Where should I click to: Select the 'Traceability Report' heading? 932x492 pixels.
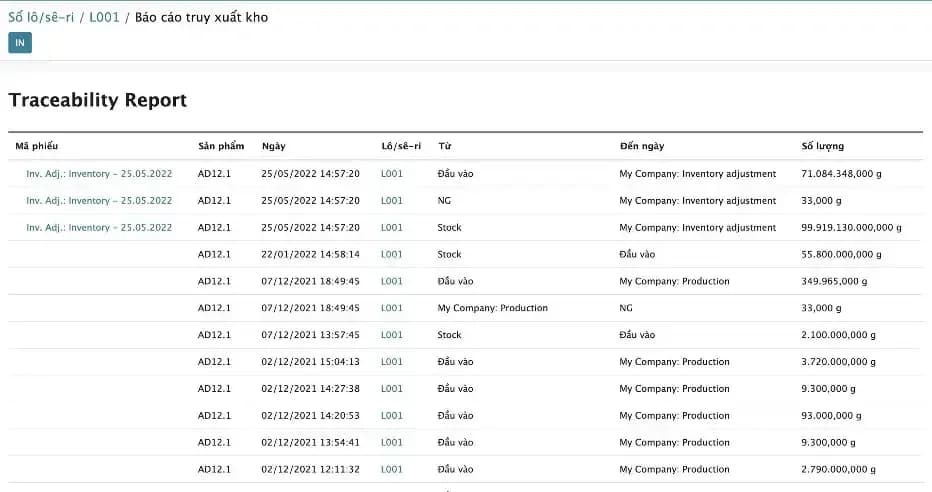pos(97,100)
